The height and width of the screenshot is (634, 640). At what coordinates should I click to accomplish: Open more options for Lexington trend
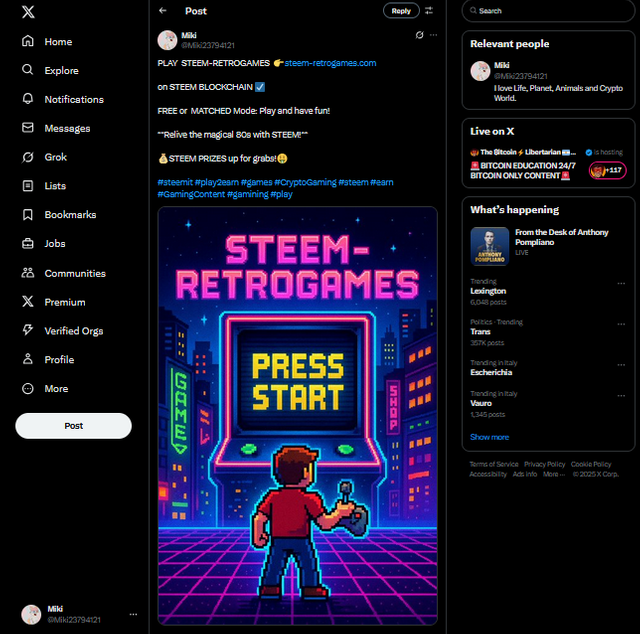pos(621,283)
